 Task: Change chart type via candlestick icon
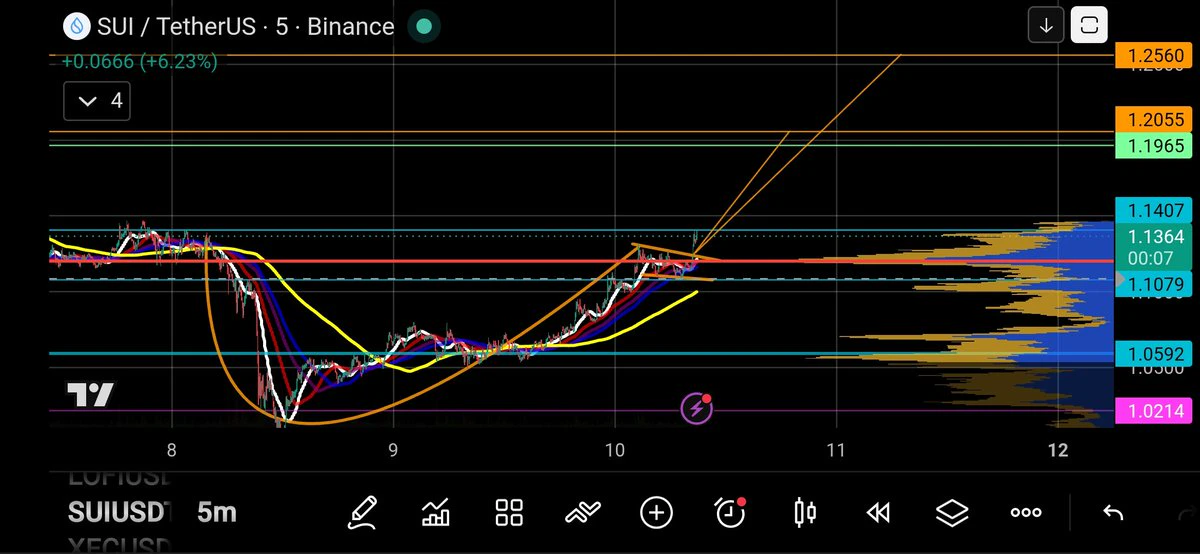pos(804,513)
